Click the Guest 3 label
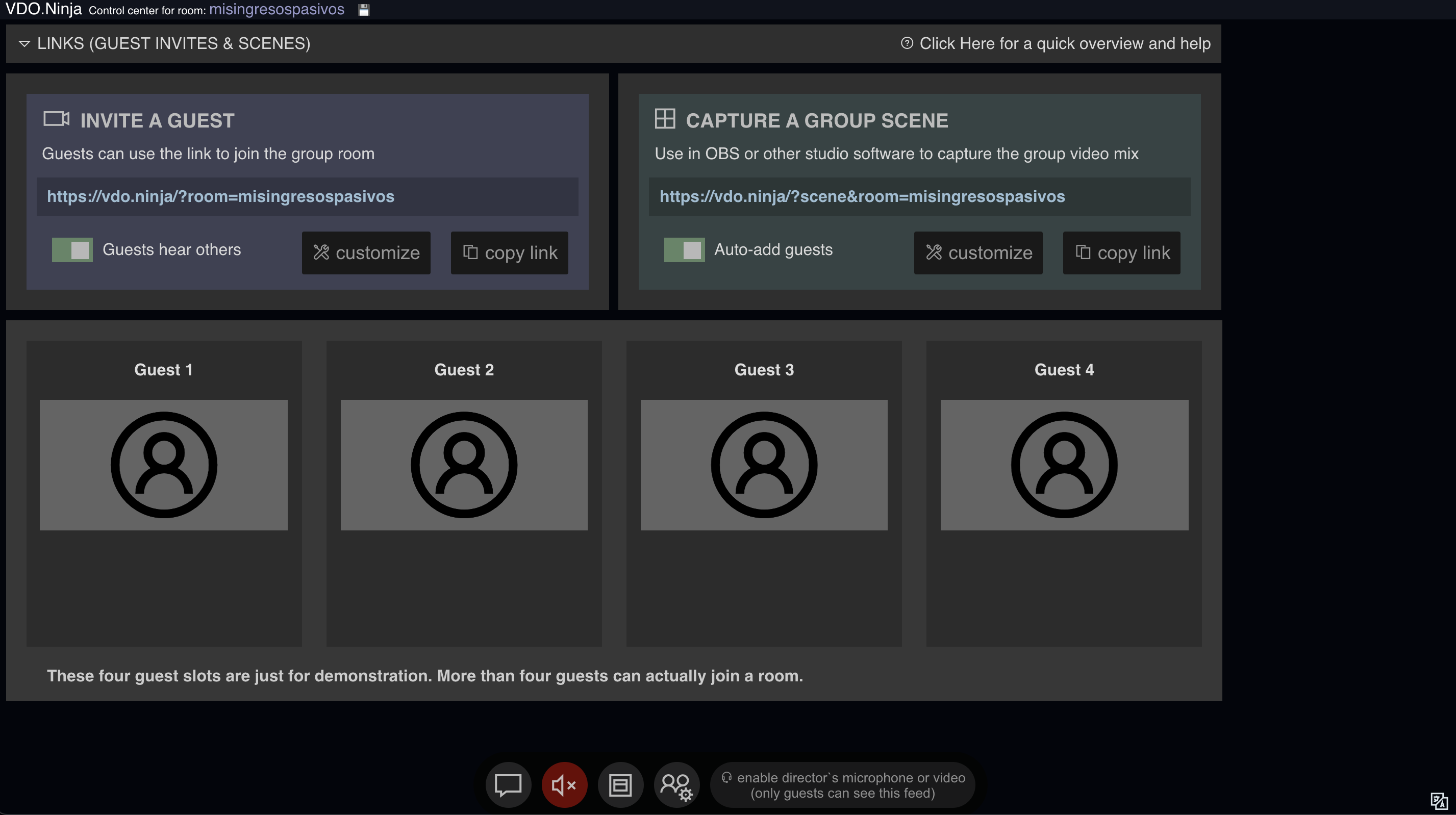1456x815 pixels. [x=764, y=370]
